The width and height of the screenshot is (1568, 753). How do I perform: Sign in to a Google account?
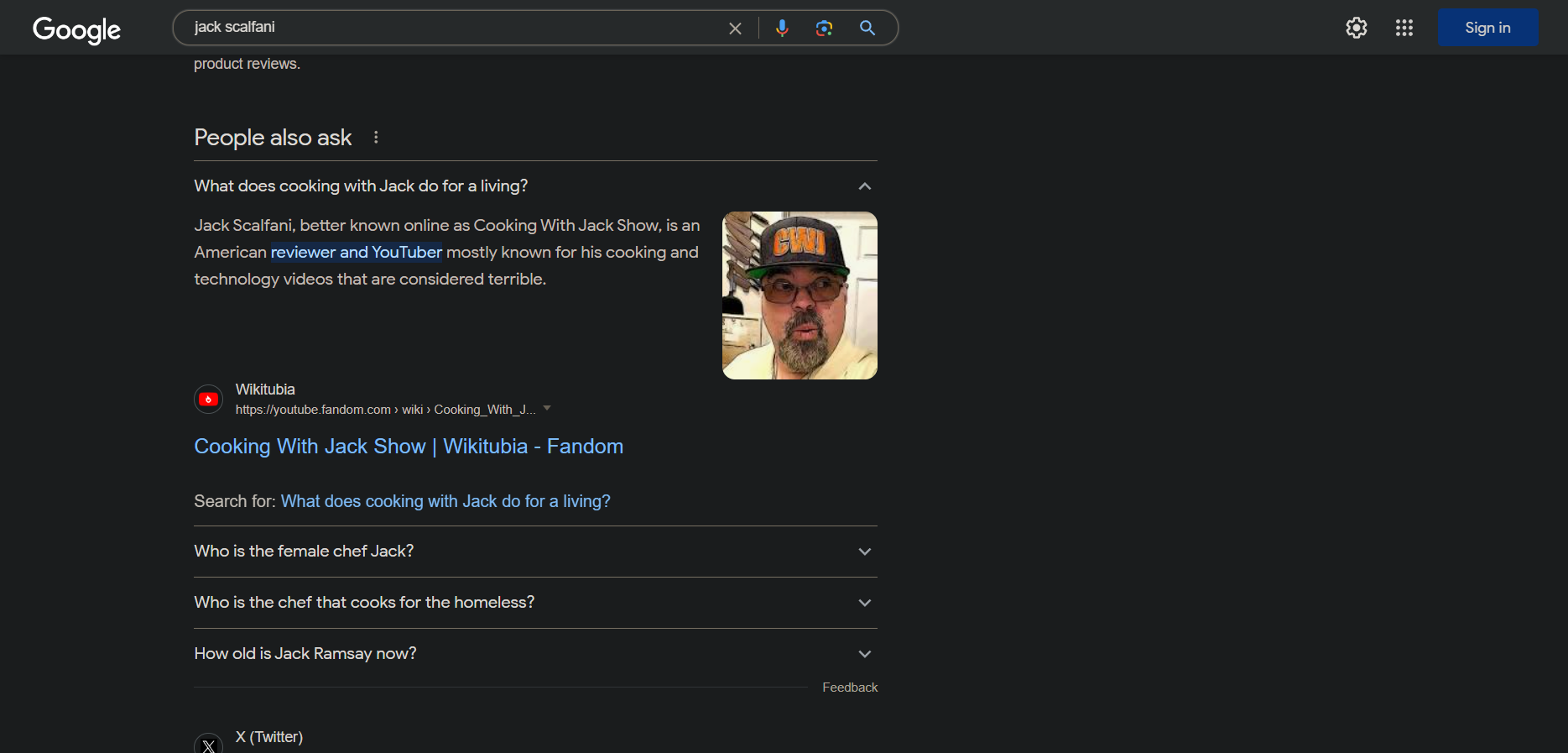coord(1487,28)
